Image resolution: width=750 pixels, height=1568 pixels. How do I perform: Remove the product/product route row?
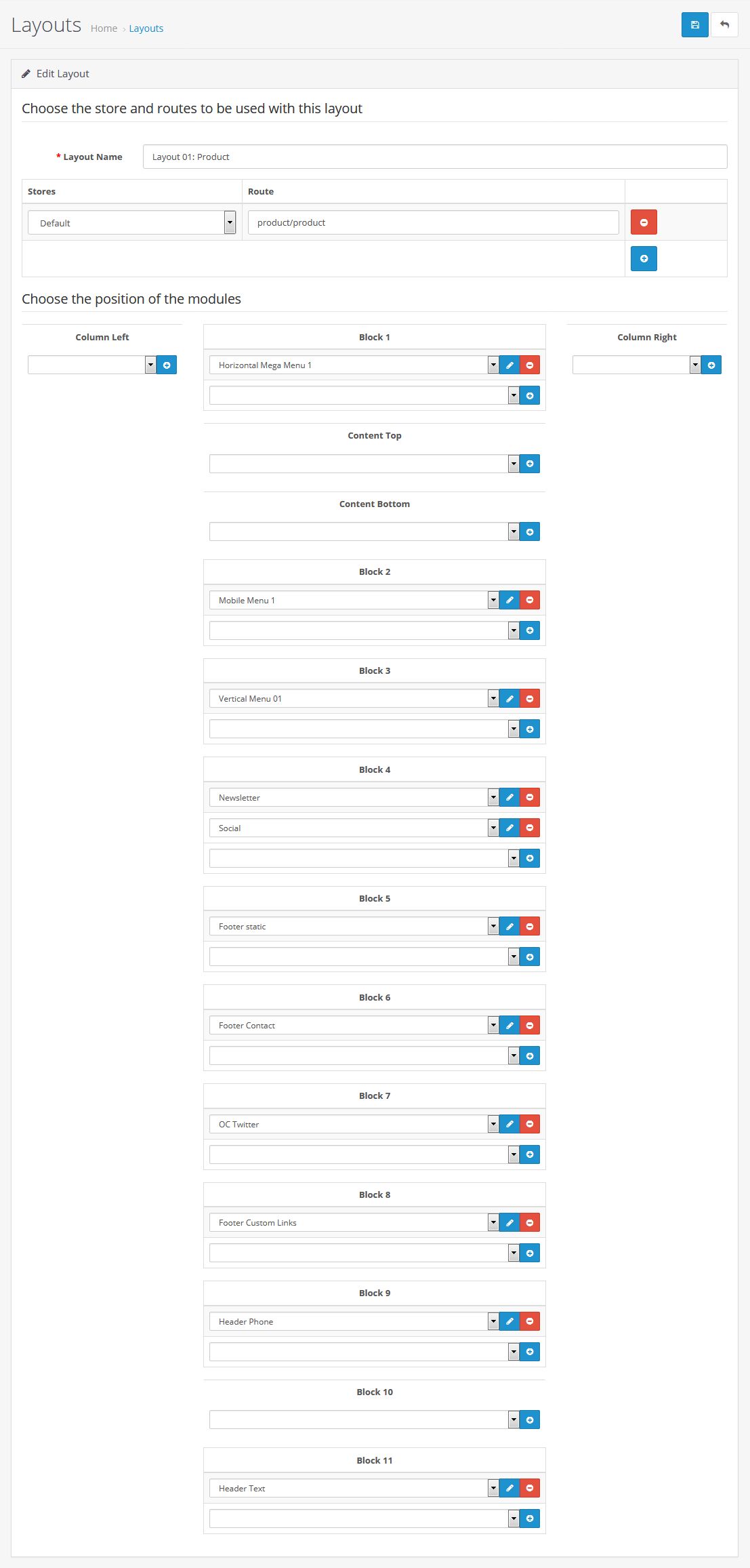point(644,222)
